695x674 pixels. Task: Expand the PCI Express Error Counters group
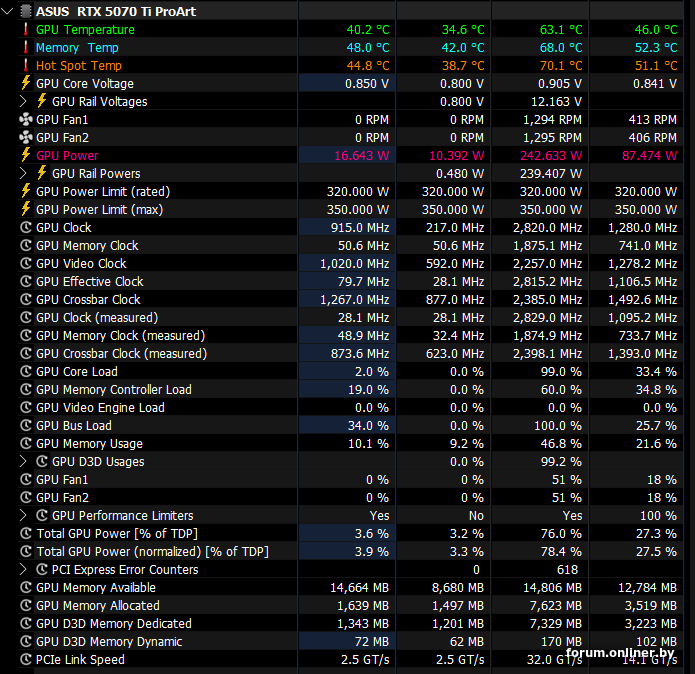click(x=23, y=569)
